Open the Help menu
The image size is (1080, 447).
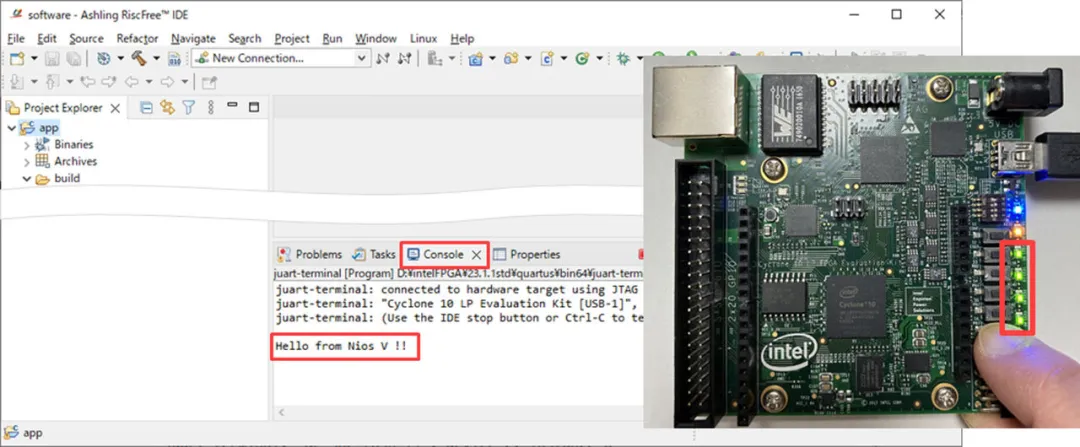click(x=462, y=39)
